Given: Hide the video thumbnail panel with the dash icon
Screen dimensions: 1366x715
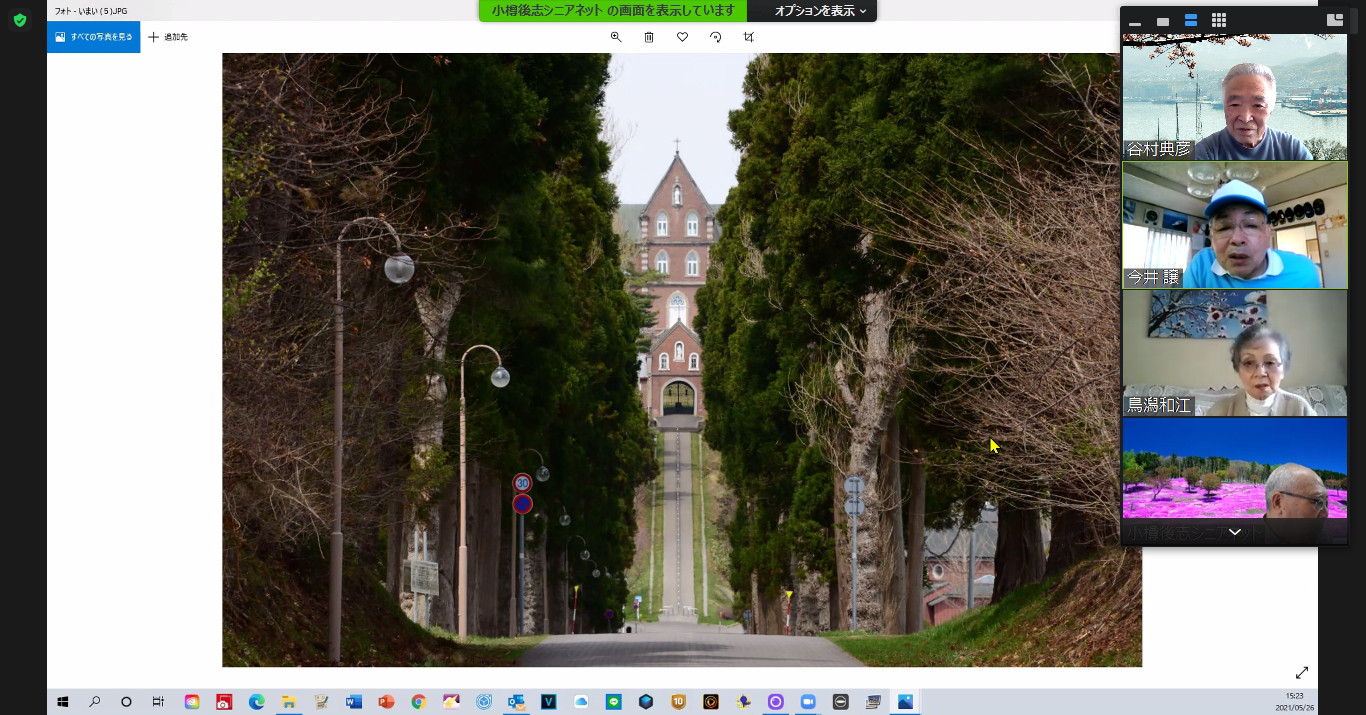Looking at the screenshot, I should tap(1135, 22).
